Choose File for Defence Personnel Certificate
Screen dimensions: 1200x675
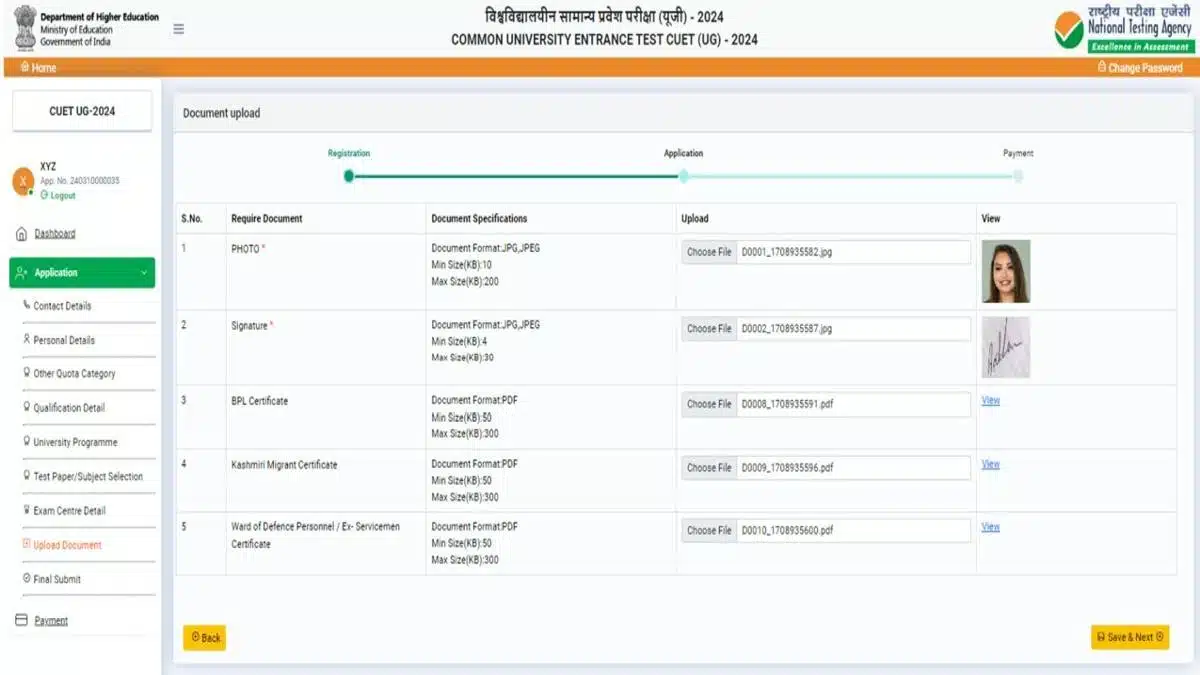click(x=709, y=531)
